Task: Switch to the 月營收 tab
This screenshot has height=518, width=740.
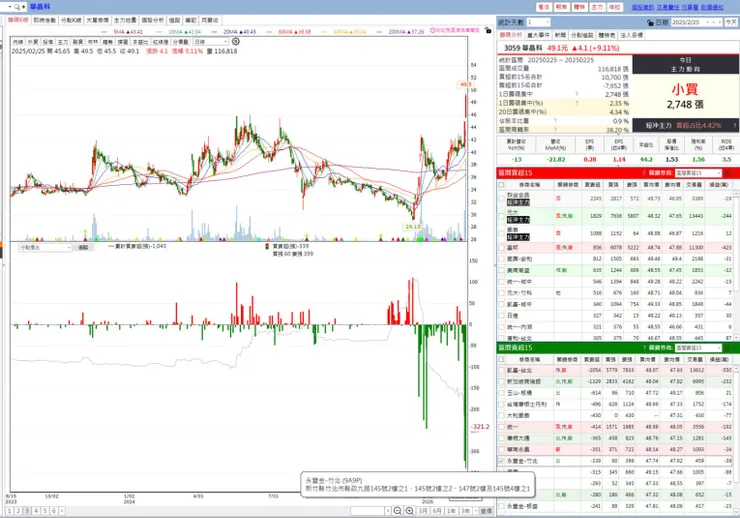Action: [210, 20]
